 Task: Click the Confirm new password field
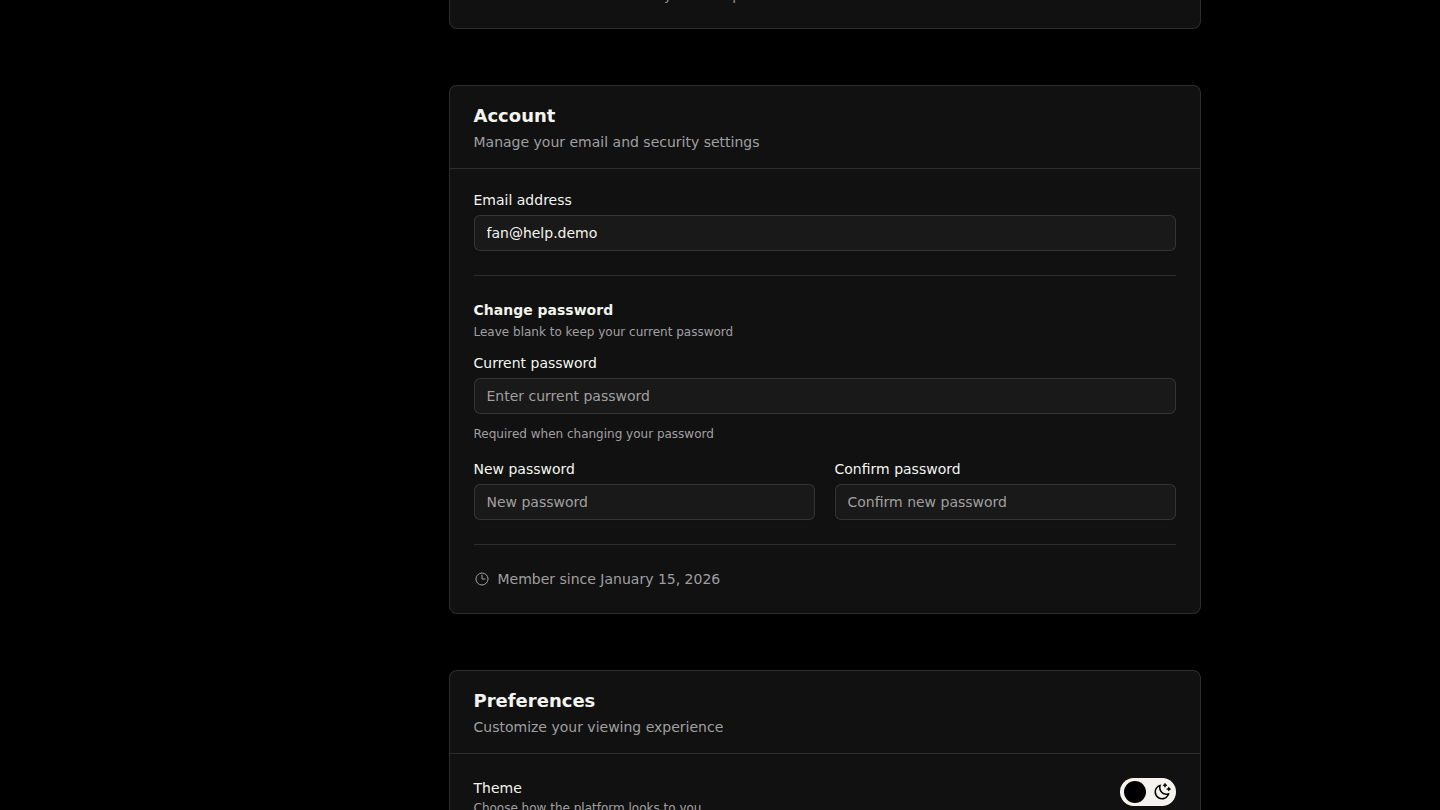point(1005,502)
